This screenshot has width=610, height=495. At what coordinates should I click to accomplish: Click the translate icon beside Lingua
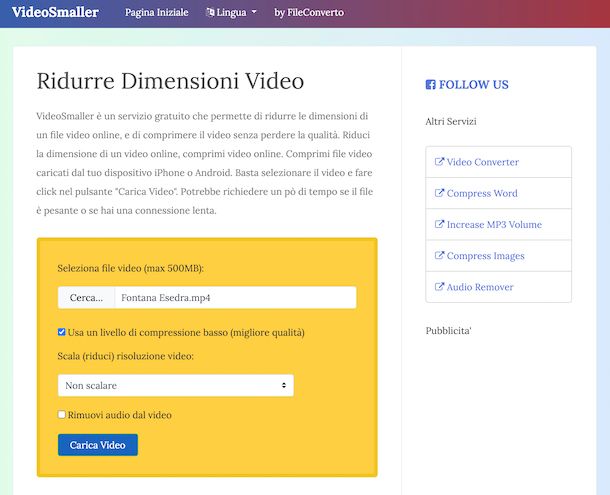tap(210, 12)
